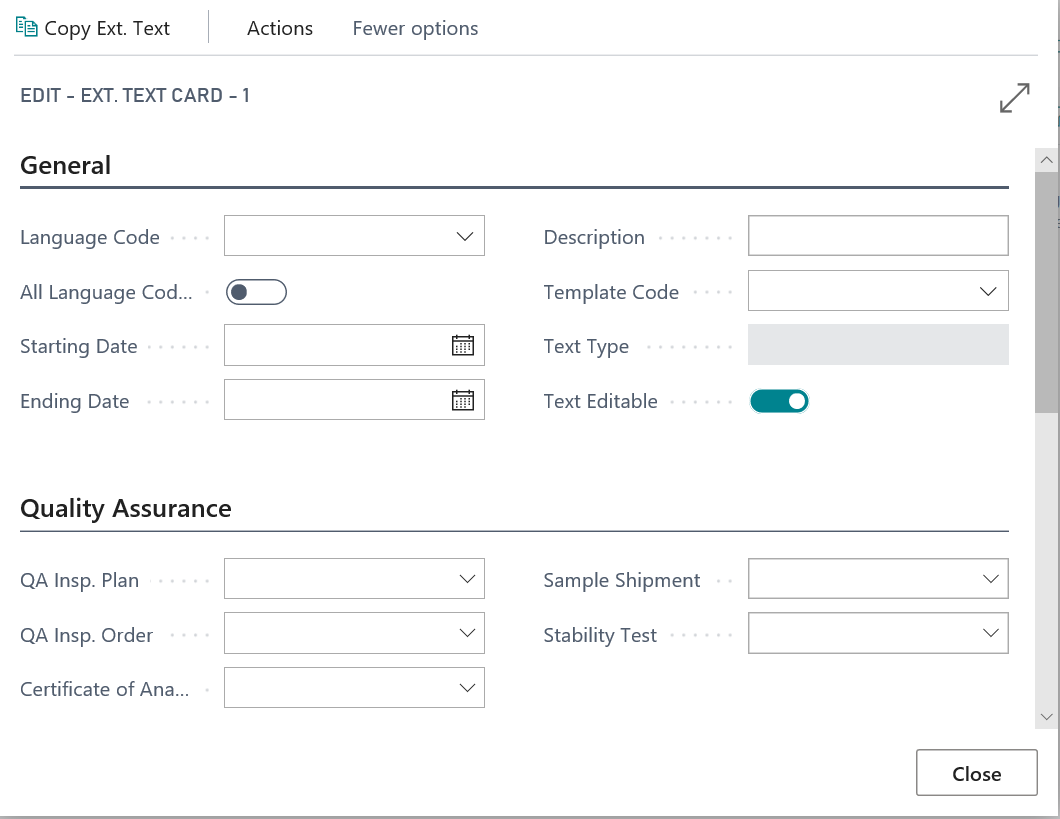The height and width of the screenshot is (819, 1060).
Task: Click the scrollbar up arrow
Action: [1046, 160]
